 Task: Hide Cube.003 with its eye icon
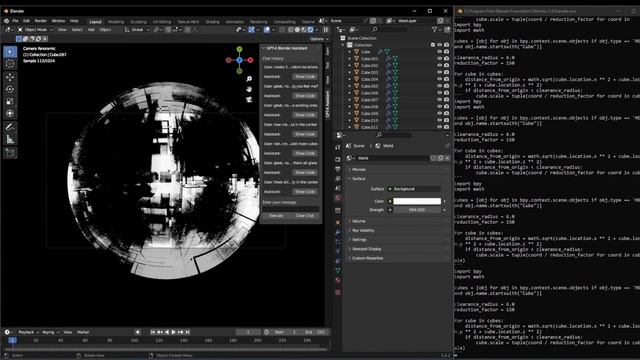pyautogui.click(x=440, y=72)
